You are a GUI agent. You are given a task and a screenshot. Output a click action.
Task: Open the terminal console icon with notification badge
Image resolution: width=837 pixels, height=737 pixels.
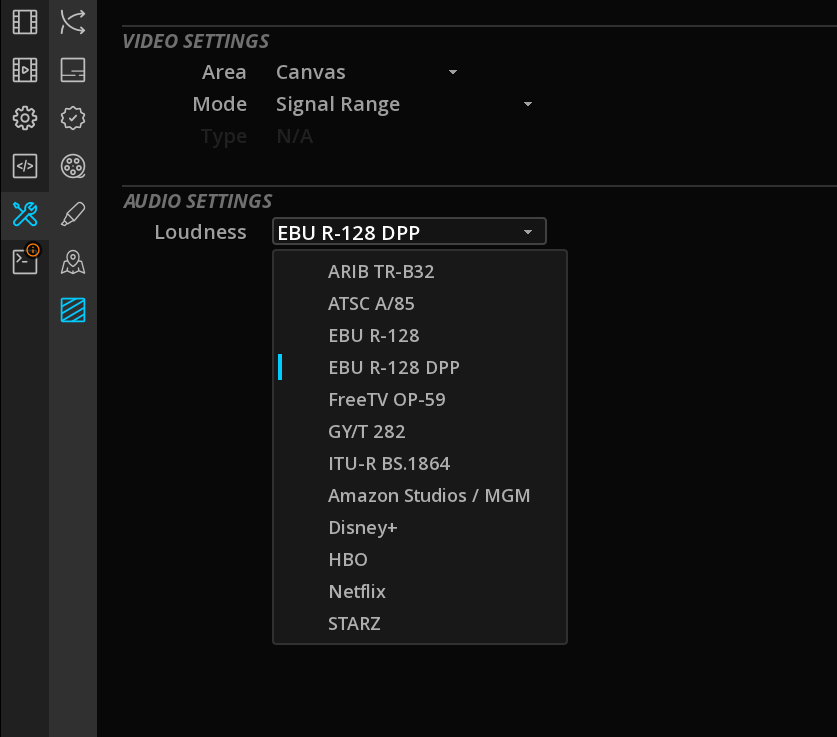pos(24,261)
